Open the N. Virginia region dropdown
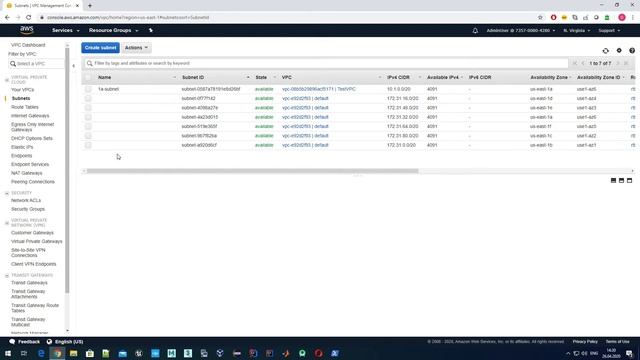The image size is (640, 360). tap(576, 31)
